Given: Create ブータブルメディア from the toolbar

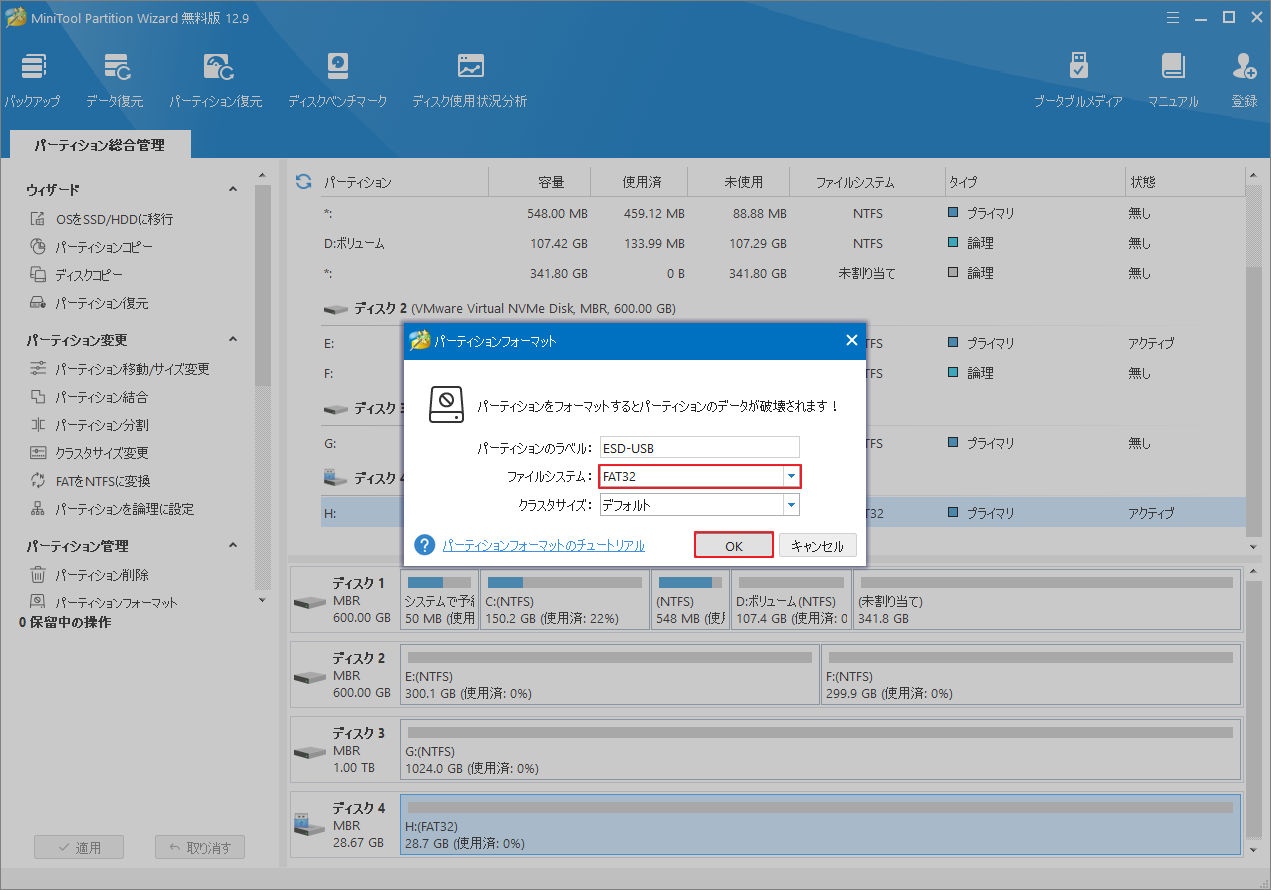Looking at the screenshot, I should click(x=1078, y=80).
